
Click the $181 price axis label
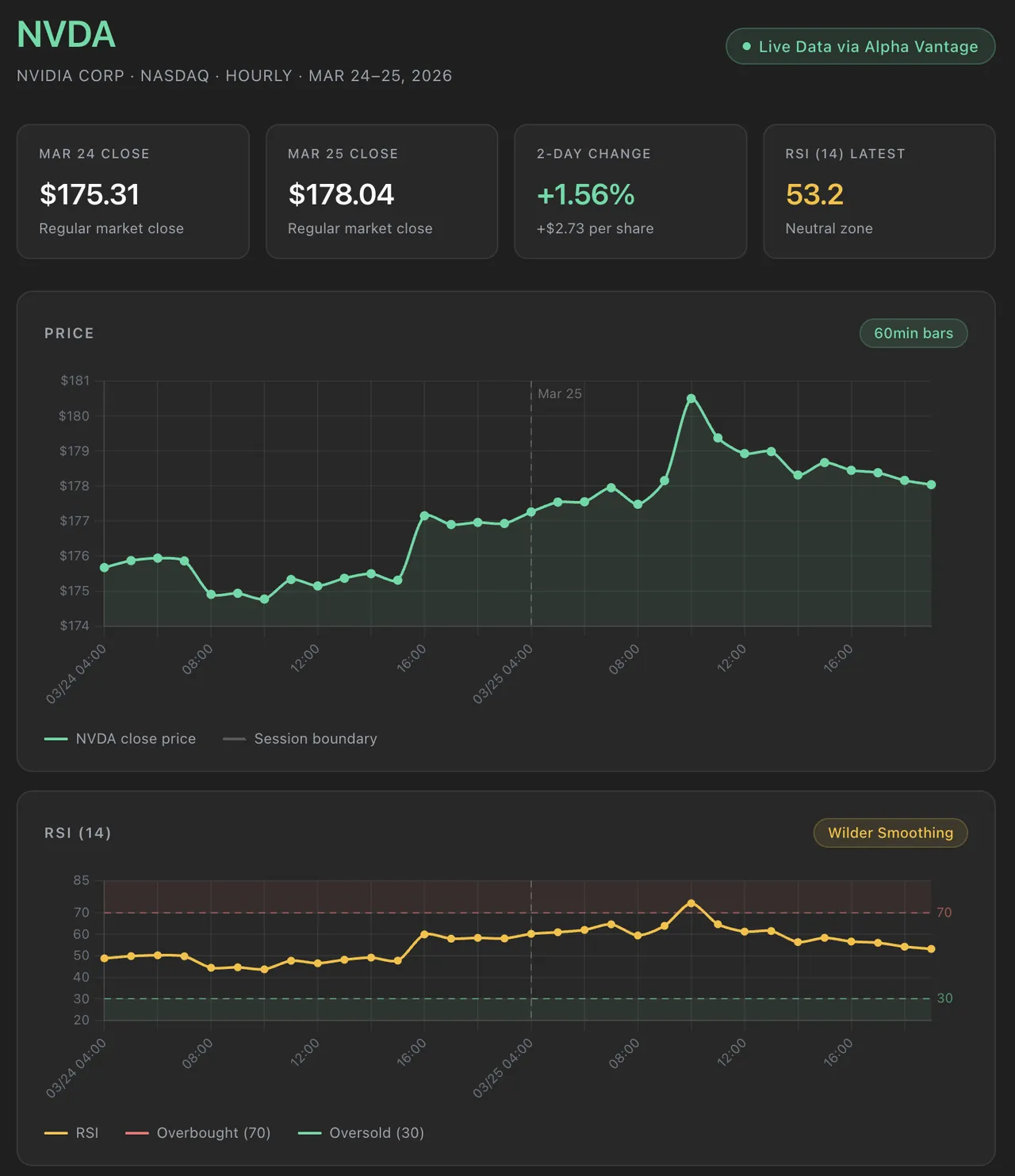(75, 381)
